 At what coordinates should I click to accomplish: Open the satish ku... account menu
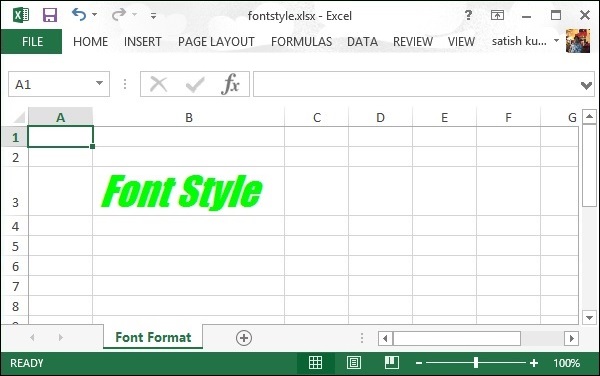click(x=525, y=41)
